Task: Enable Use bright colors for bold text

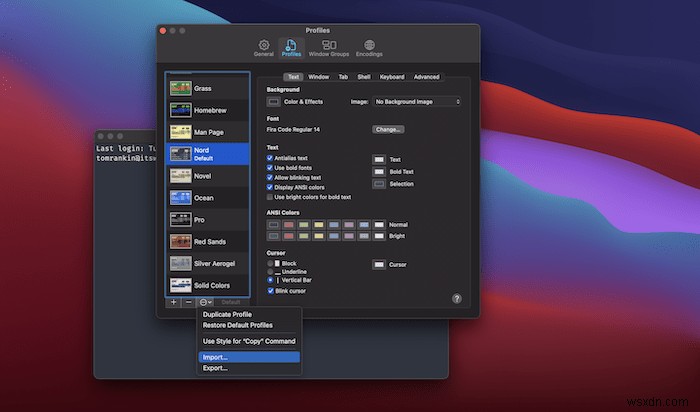Action: 270,197
